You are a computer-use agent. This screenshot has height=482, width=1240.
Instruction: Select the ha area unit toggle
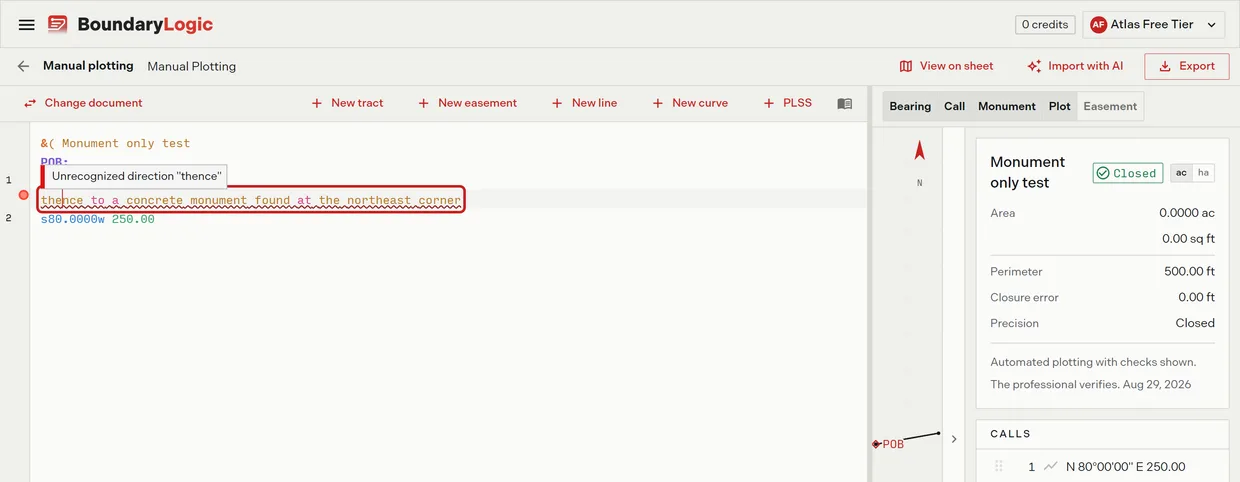pyautogui.click(x=1203, y=173)
